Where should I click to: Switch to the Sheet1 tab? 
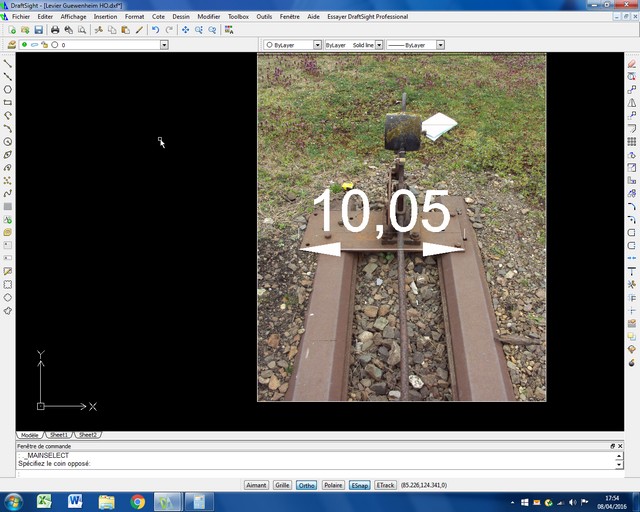[59, 435]
